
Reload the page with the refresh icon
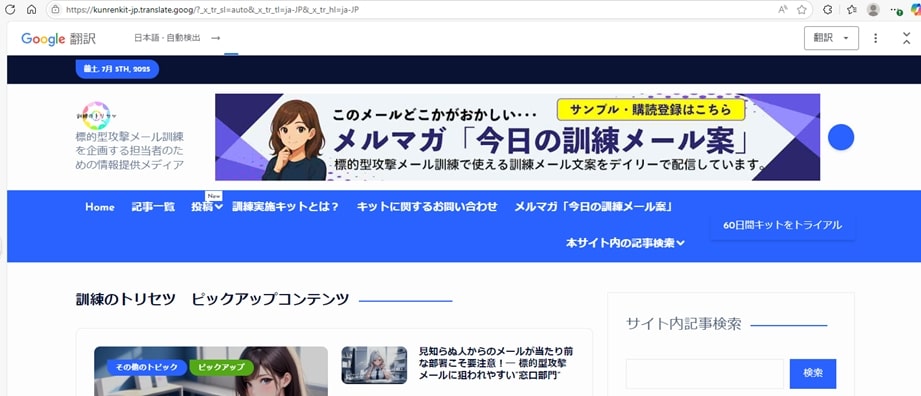10,9
